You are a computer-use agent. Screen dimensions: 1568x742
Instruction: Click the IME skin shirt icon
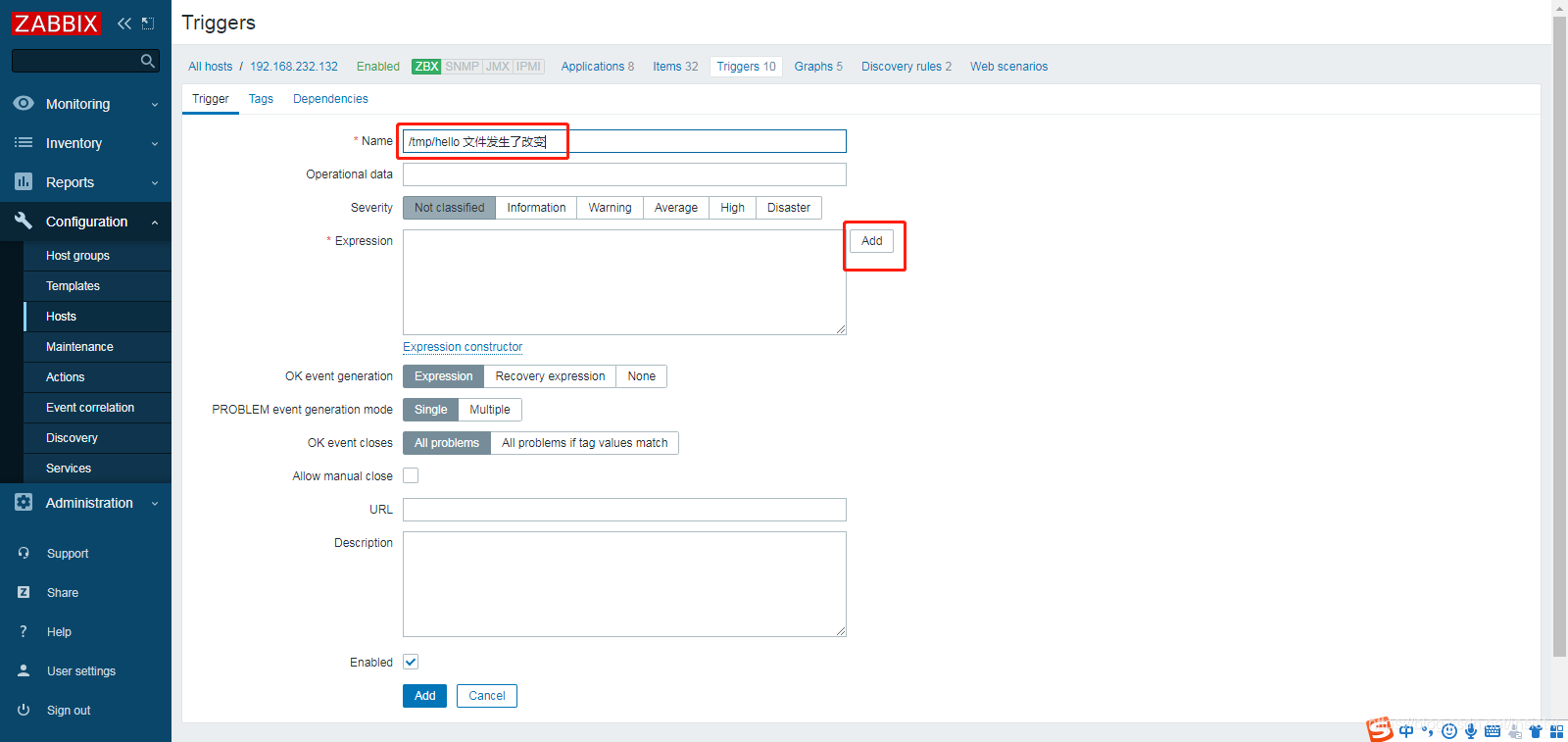pos(1536,731)
